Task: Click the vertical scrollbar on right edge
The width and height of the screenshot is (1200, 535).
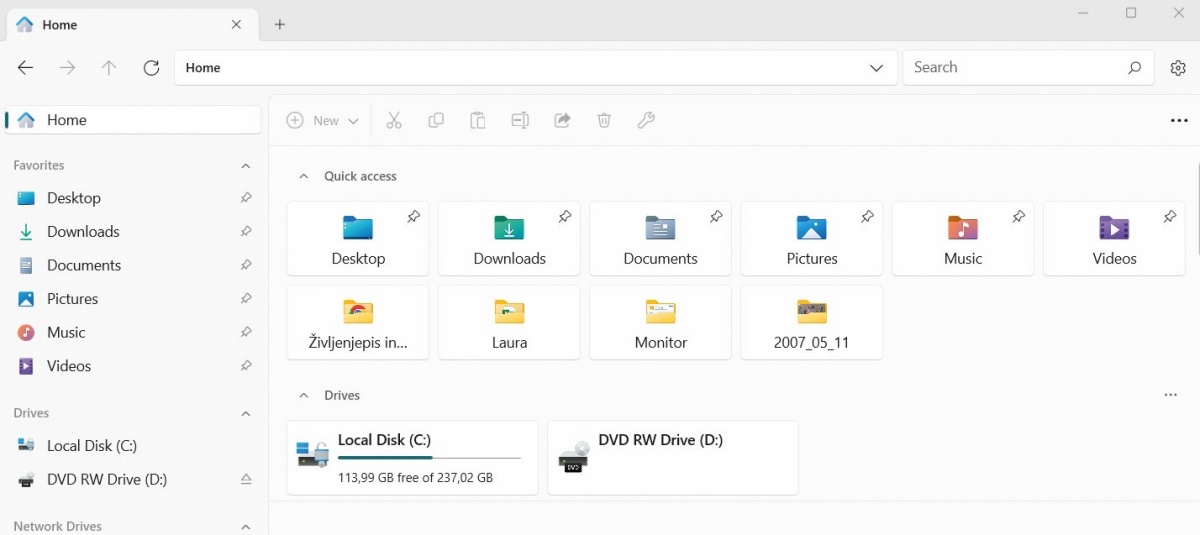Action: 1198,210
